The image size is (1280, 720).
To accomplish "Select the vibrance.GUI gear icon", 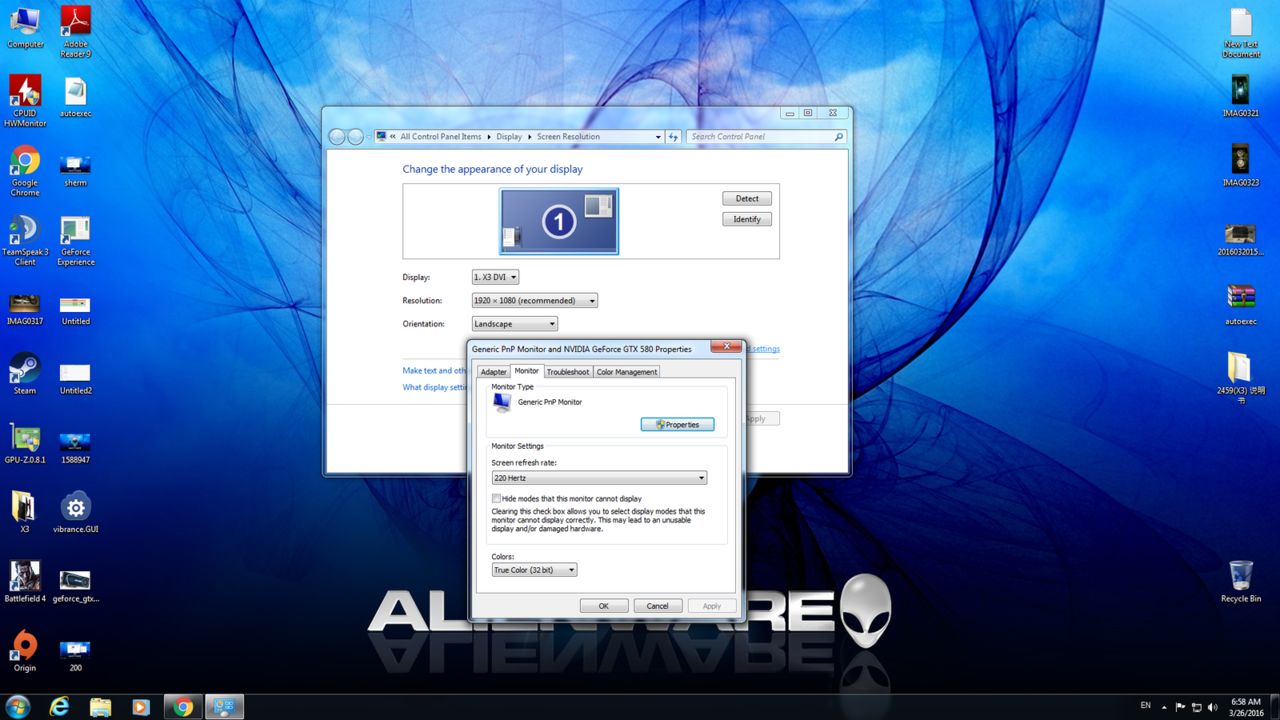I will [76, 512].
